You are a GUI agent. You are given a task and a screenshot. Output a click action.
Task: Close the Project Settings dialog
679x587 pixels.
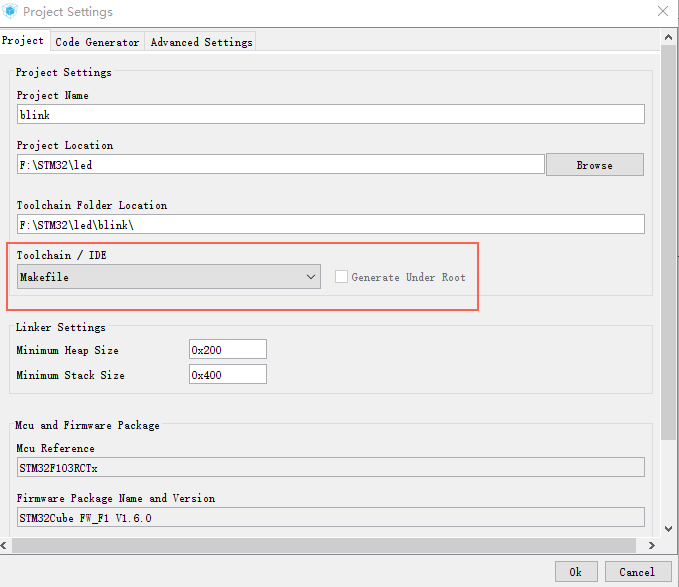coord(663,11)
